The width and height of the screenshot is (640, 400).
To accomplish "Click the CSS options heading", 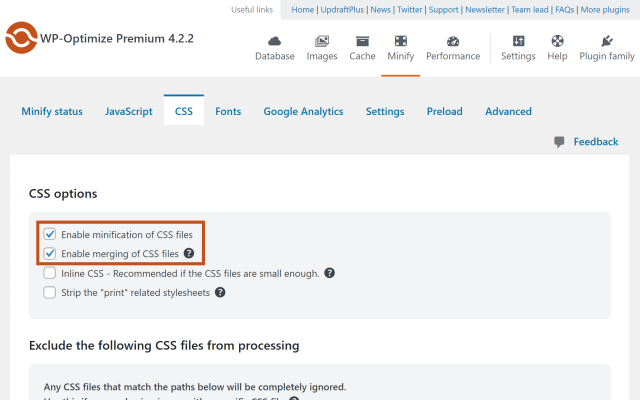I will [63, 193].
